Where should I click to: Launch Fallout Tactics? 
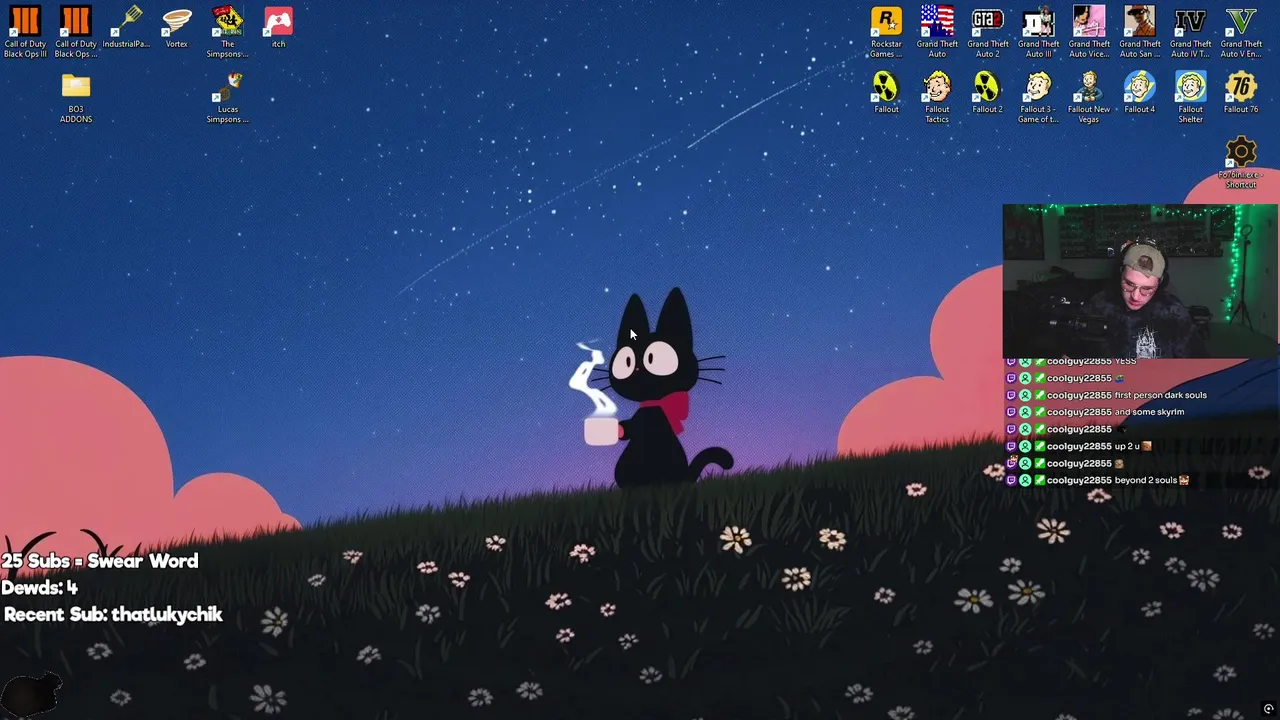click(x=937, y=98)
